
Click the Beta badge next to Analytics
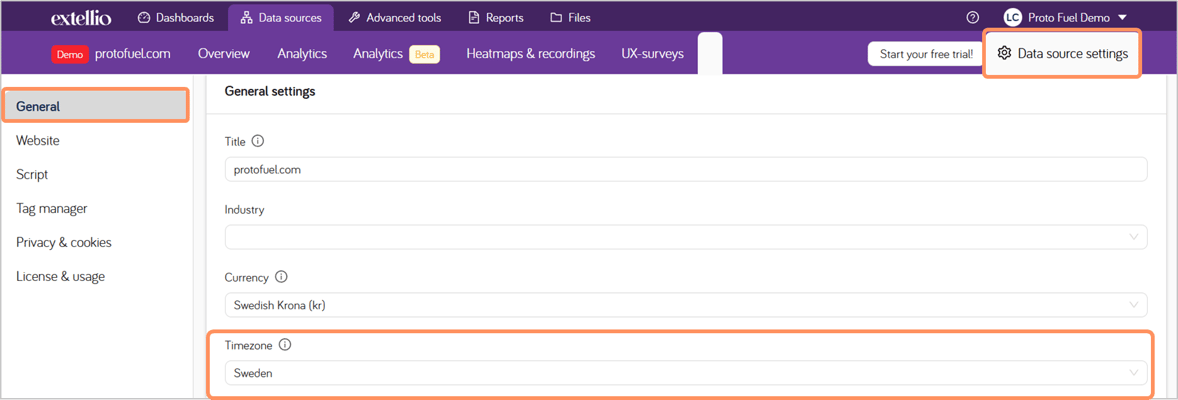tap(424, 54)
